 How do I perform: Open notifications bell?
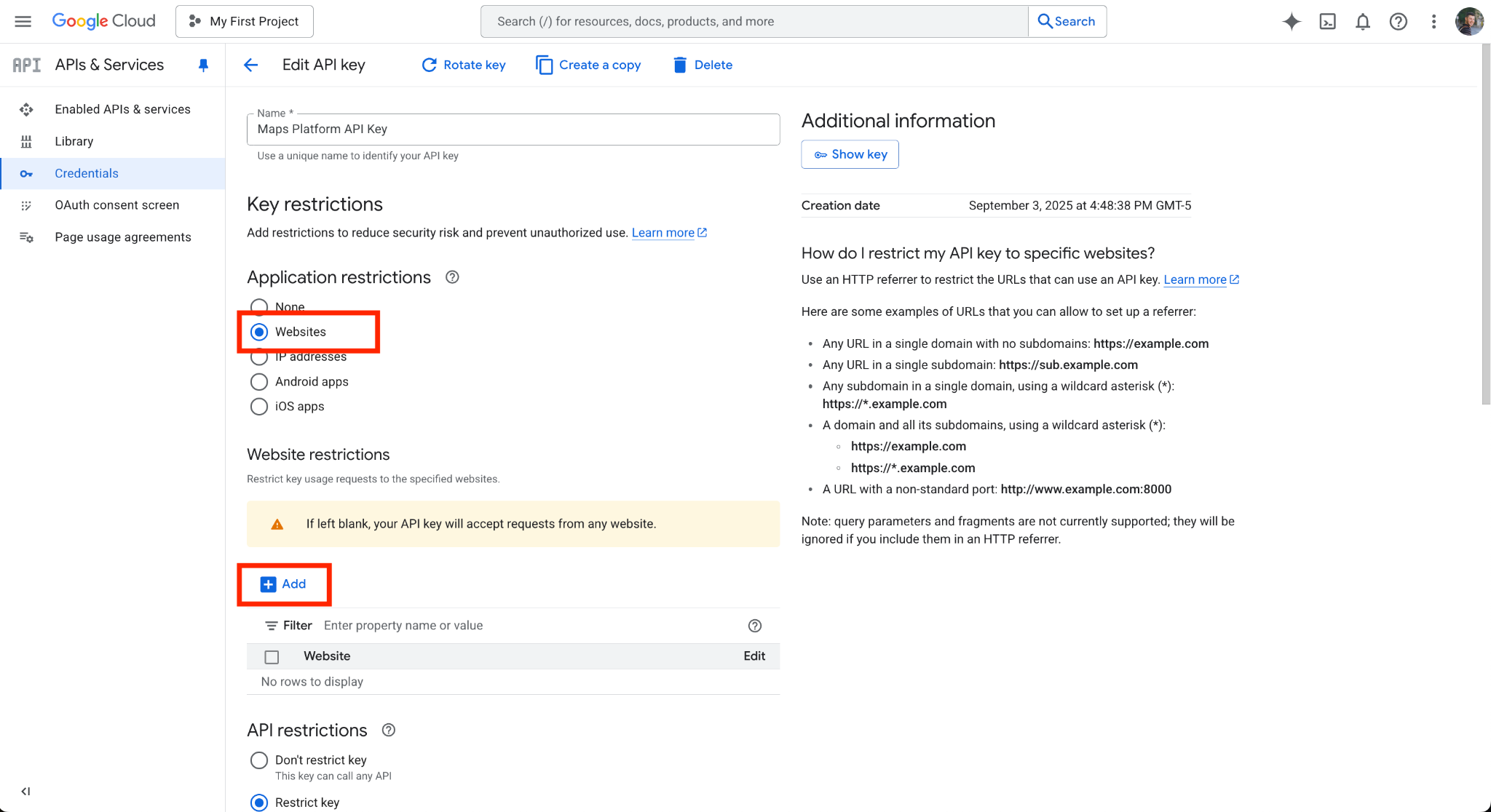1363,21
